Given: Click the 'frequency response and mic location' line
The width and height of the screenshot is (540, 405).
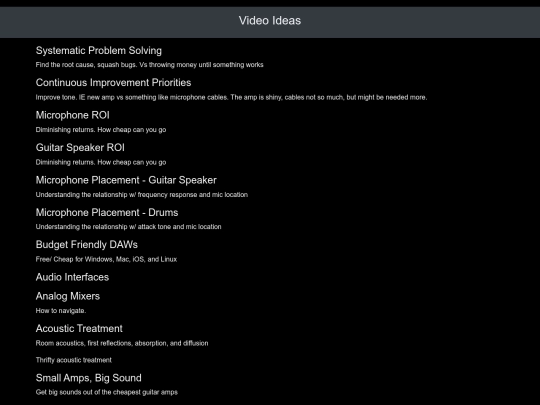Looking at the screenshot, I should [142, 195].
